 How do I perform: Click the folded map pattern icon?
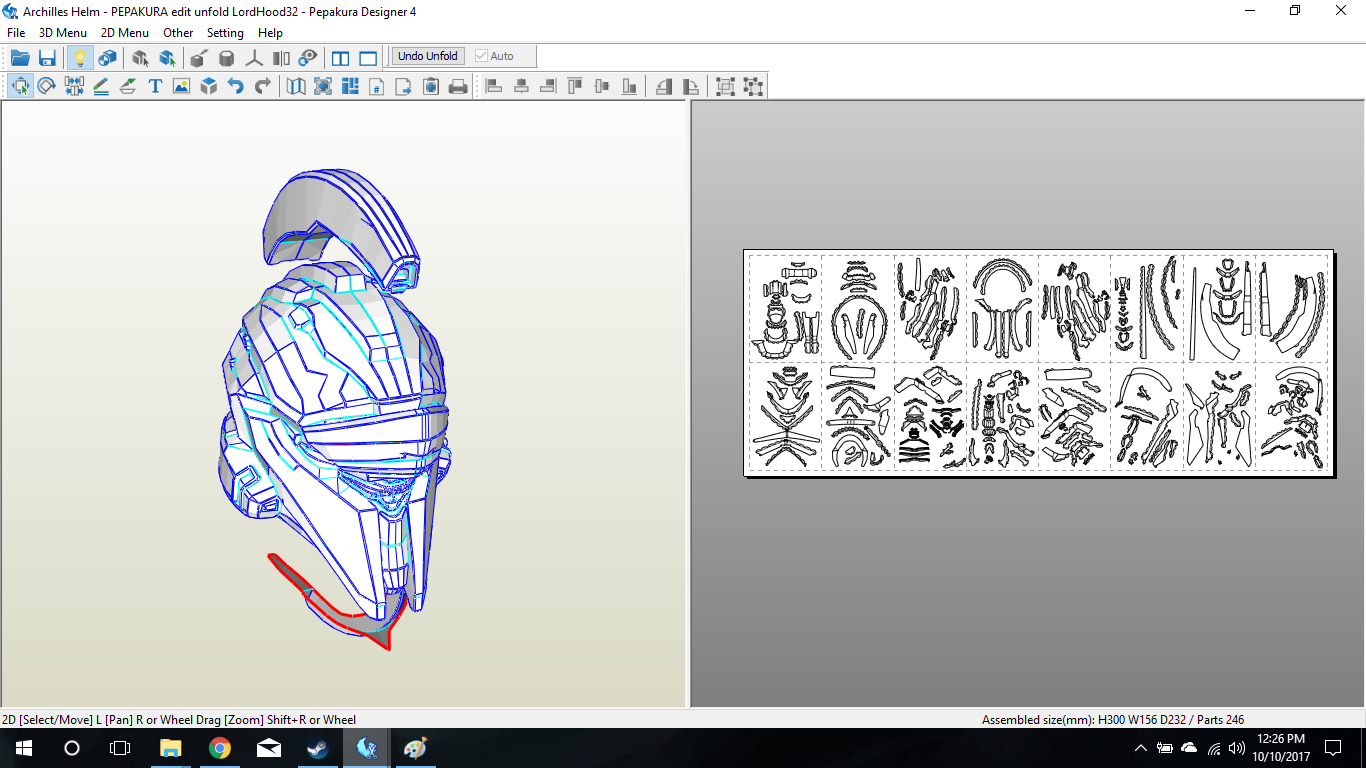click(296, 86)
